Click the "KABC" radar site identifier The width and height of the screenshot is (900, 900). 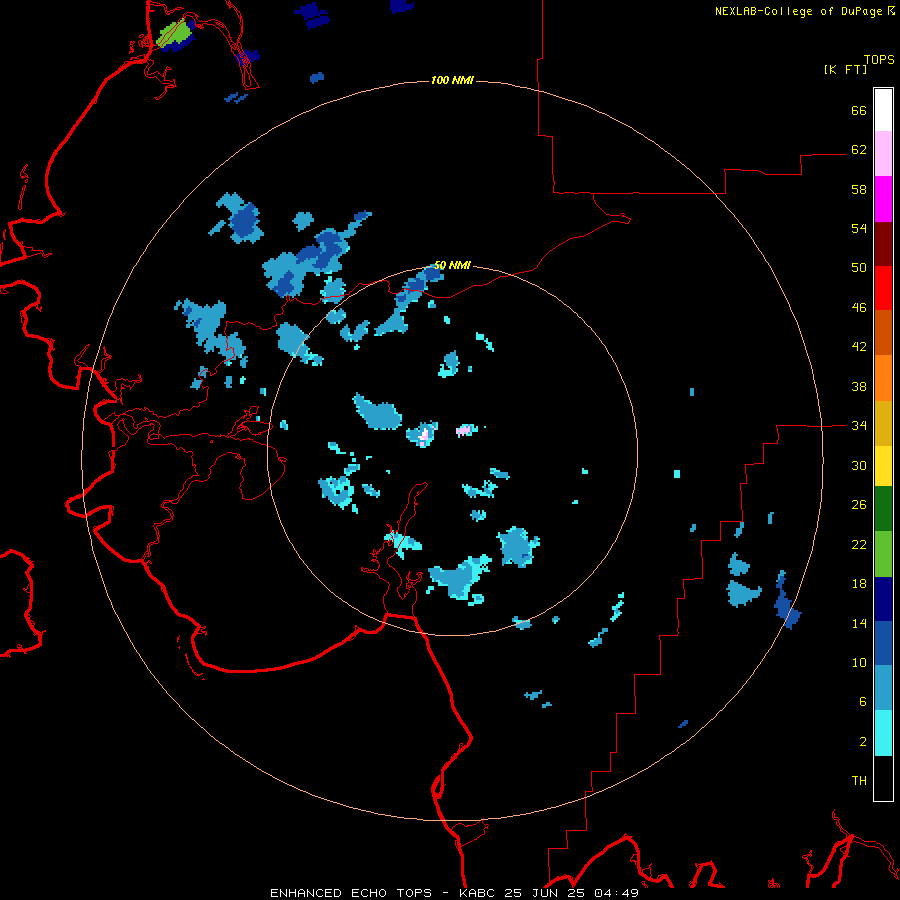point(479,893)
